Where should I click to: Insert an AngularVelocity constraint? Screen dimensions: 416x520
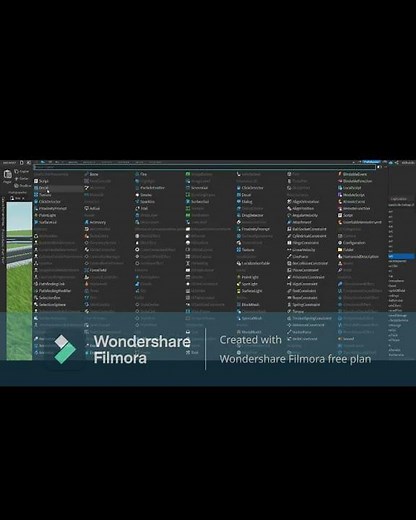coord(302,215)
